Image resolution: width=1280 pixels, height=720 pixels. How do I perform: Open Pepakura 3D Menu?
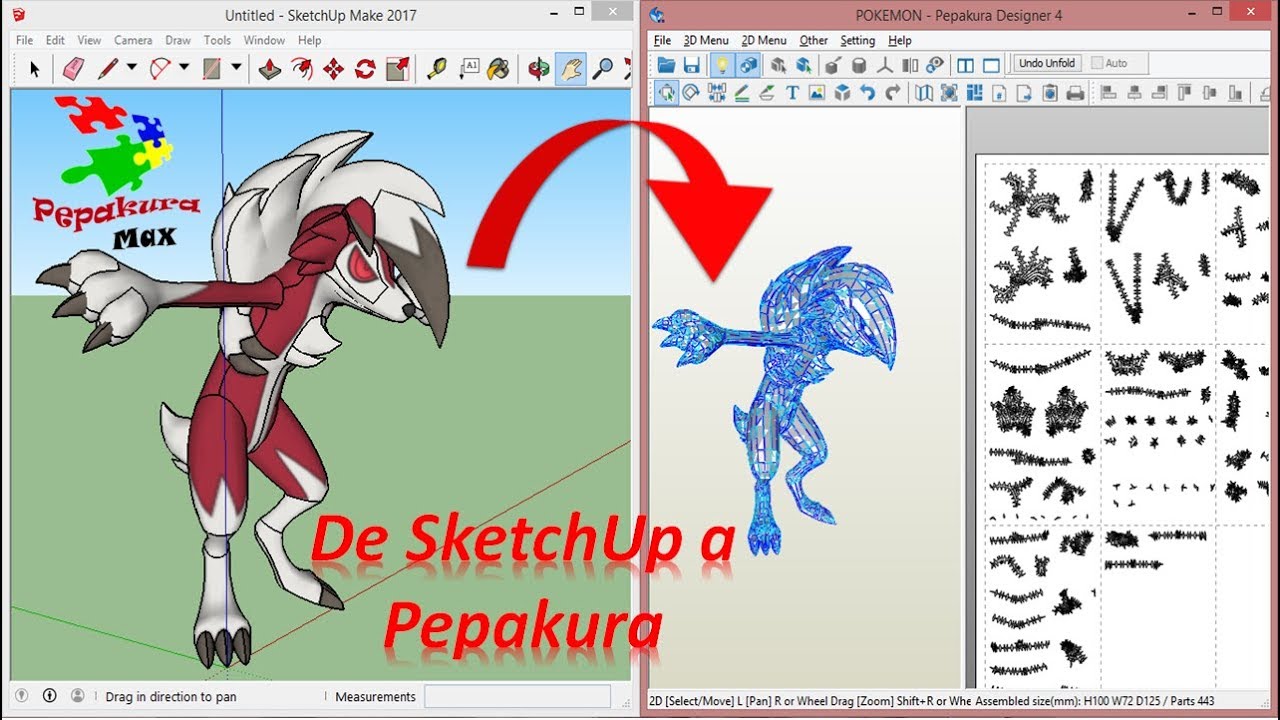click(706, 40)
